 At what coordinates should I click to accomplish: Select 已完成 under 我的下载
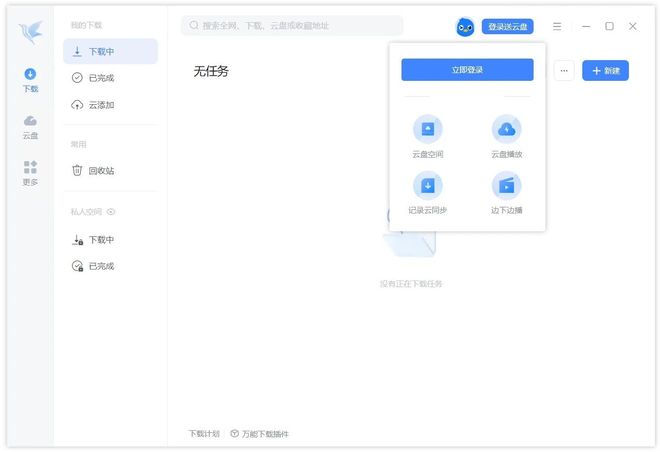tap(110, 78)
